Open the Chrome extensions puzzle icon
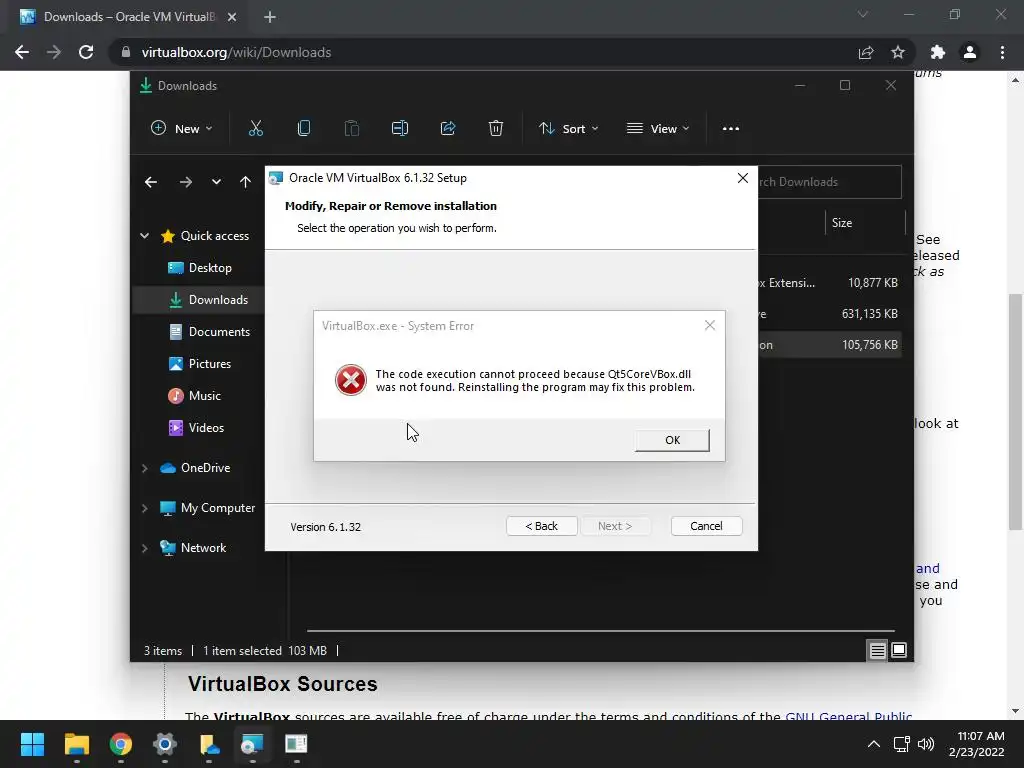The width and height of the screenshot is (1024, 768). coord(938,52)
